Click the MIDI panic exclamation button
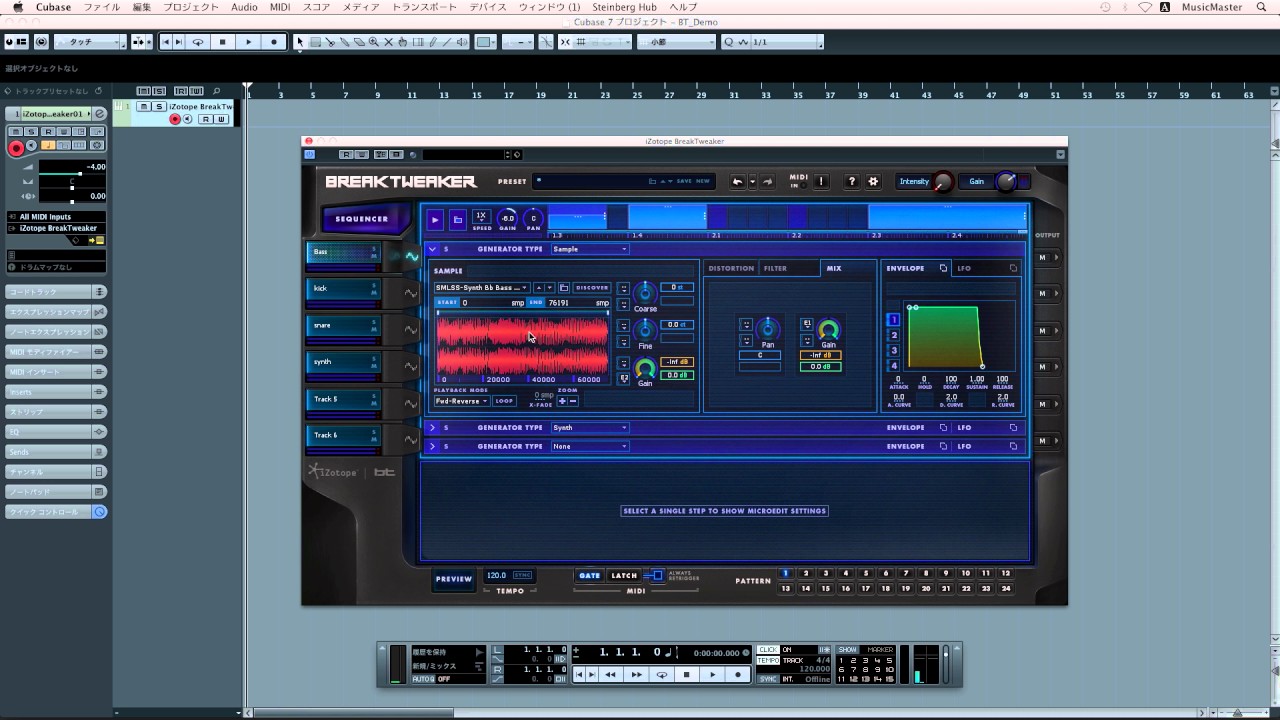 [x=821, y=181]
